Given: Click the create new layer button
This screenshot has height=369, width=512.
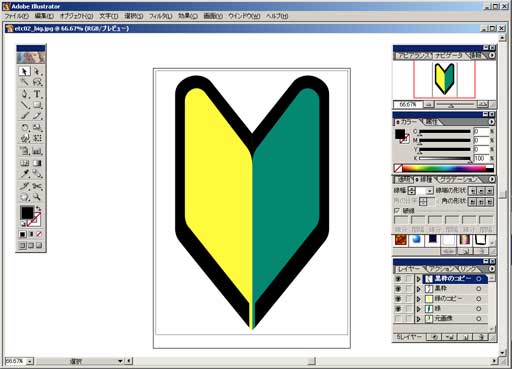Looking at the screenshot, I should pyautogui.click(x=466, y=337).
